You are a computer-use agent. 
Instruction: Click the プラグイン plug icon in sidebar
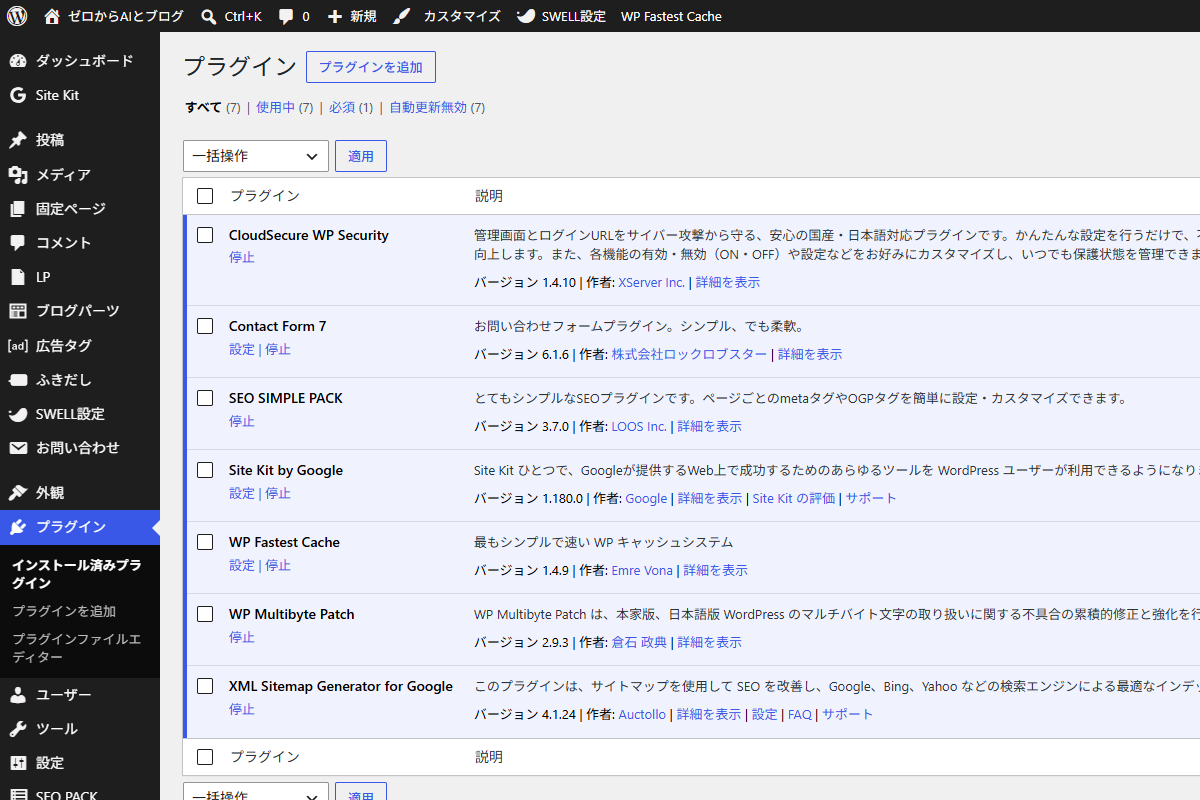coord(18,527)
